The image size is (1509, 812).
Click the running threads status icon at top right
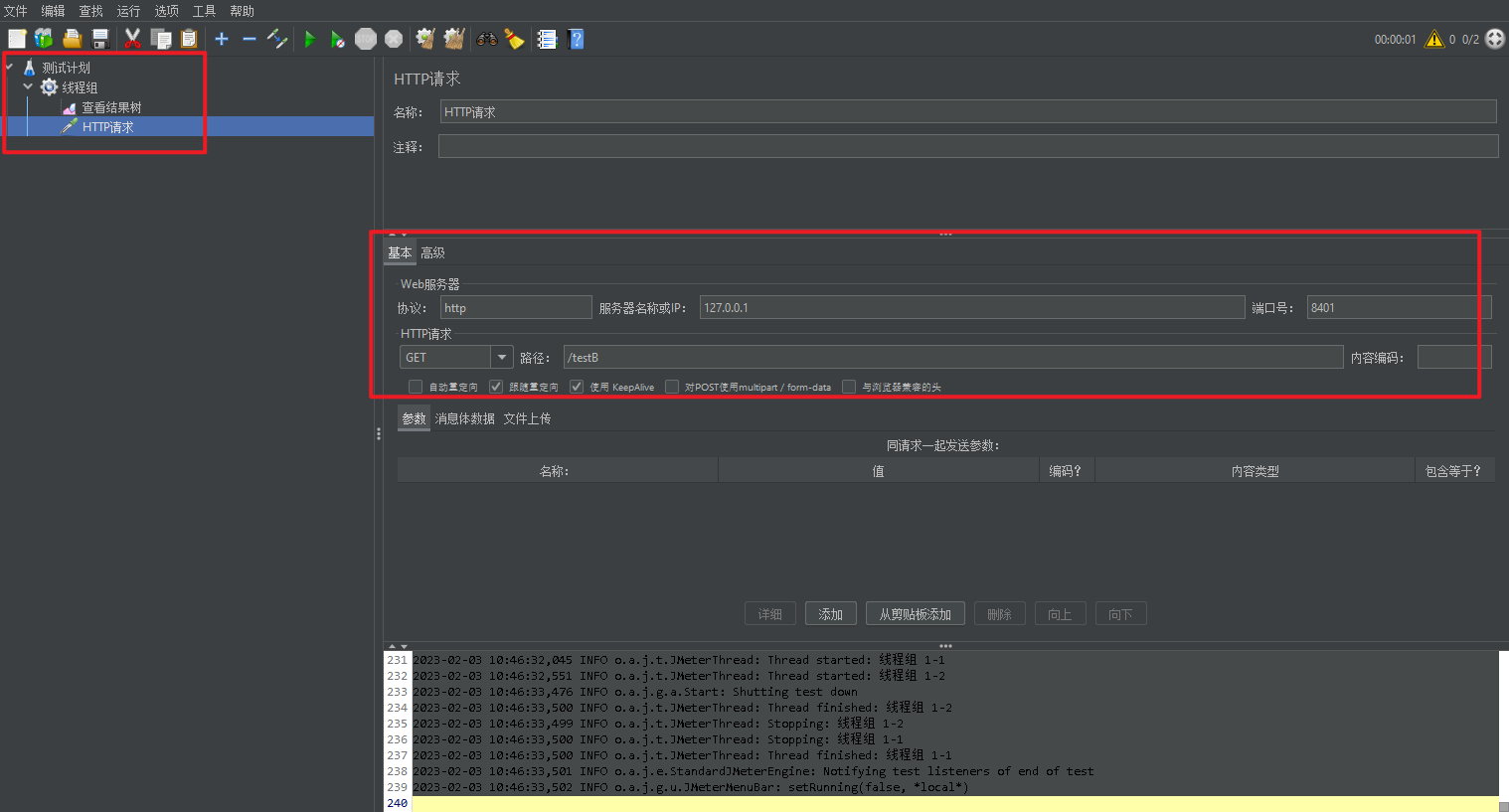pos(1495,39)
